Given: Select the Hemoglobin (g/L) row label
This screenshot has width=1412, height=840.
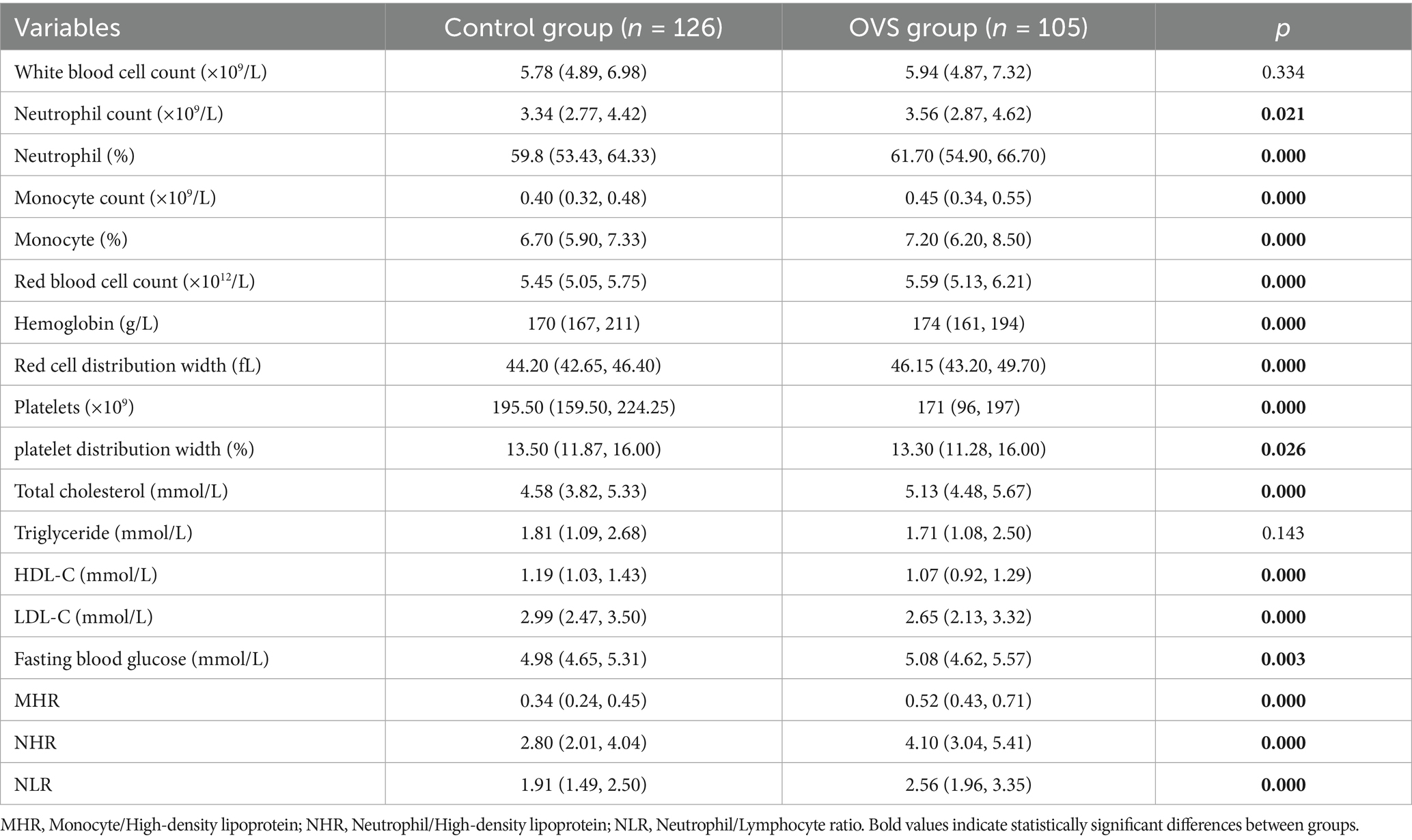Looking at the screenshot, I should pyautogui.click(x=87, y=323).
